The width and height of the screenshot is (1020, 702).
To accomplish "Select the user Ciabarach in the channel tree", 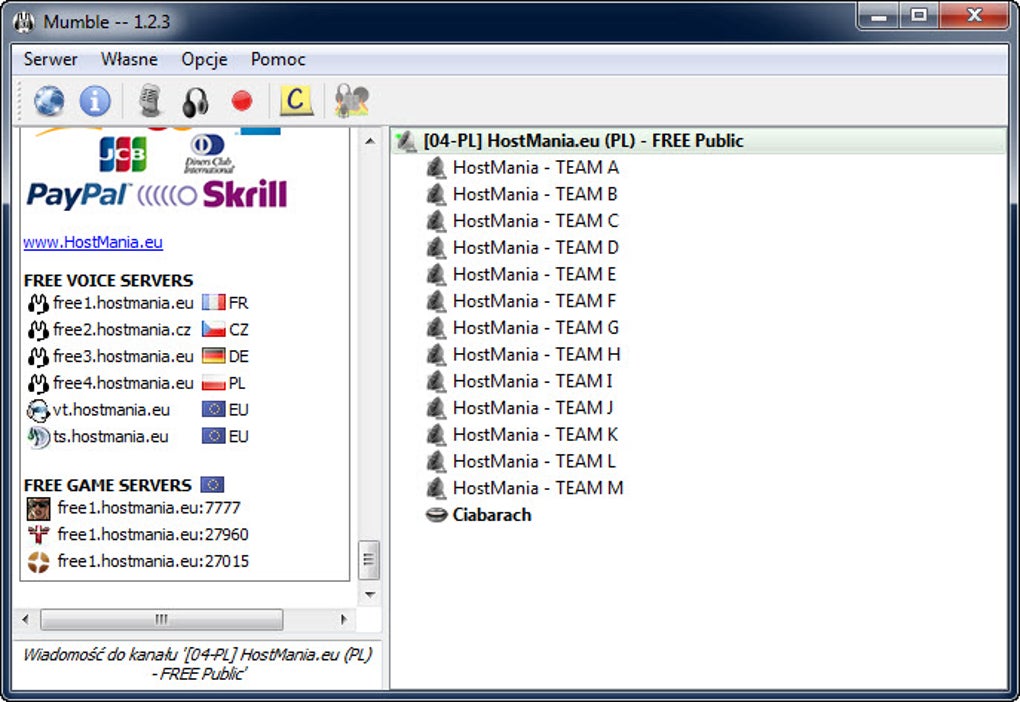I will 492,515.
